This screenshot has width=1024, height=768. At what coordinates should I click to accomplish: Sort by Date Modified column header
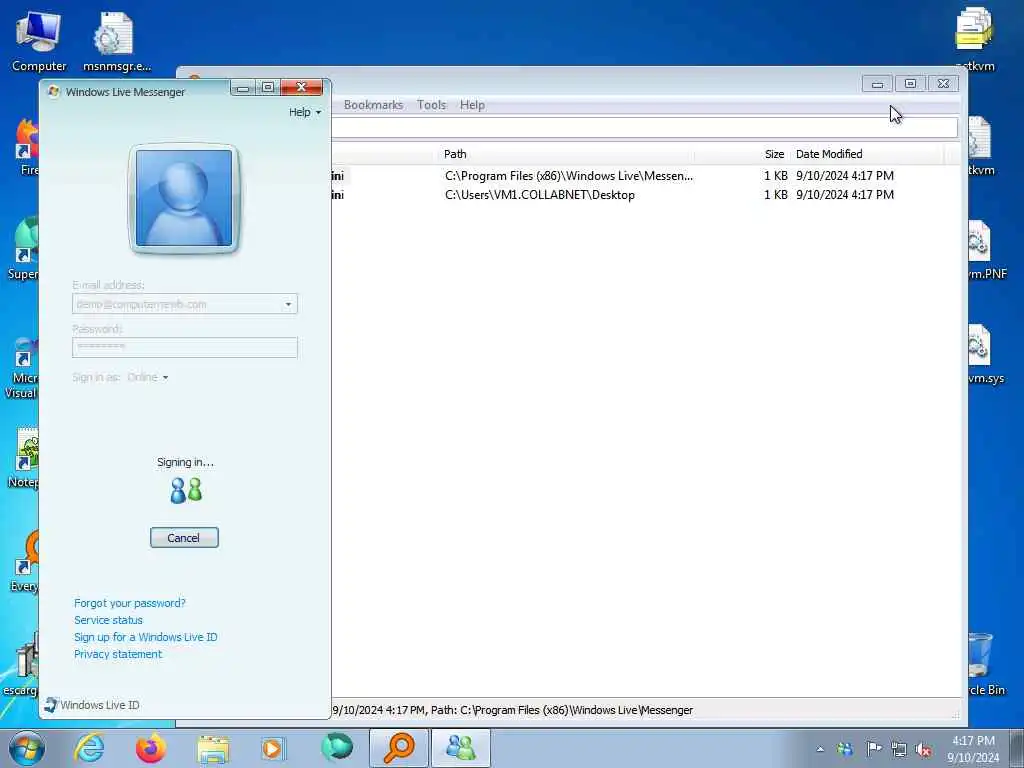coord(867,154)
